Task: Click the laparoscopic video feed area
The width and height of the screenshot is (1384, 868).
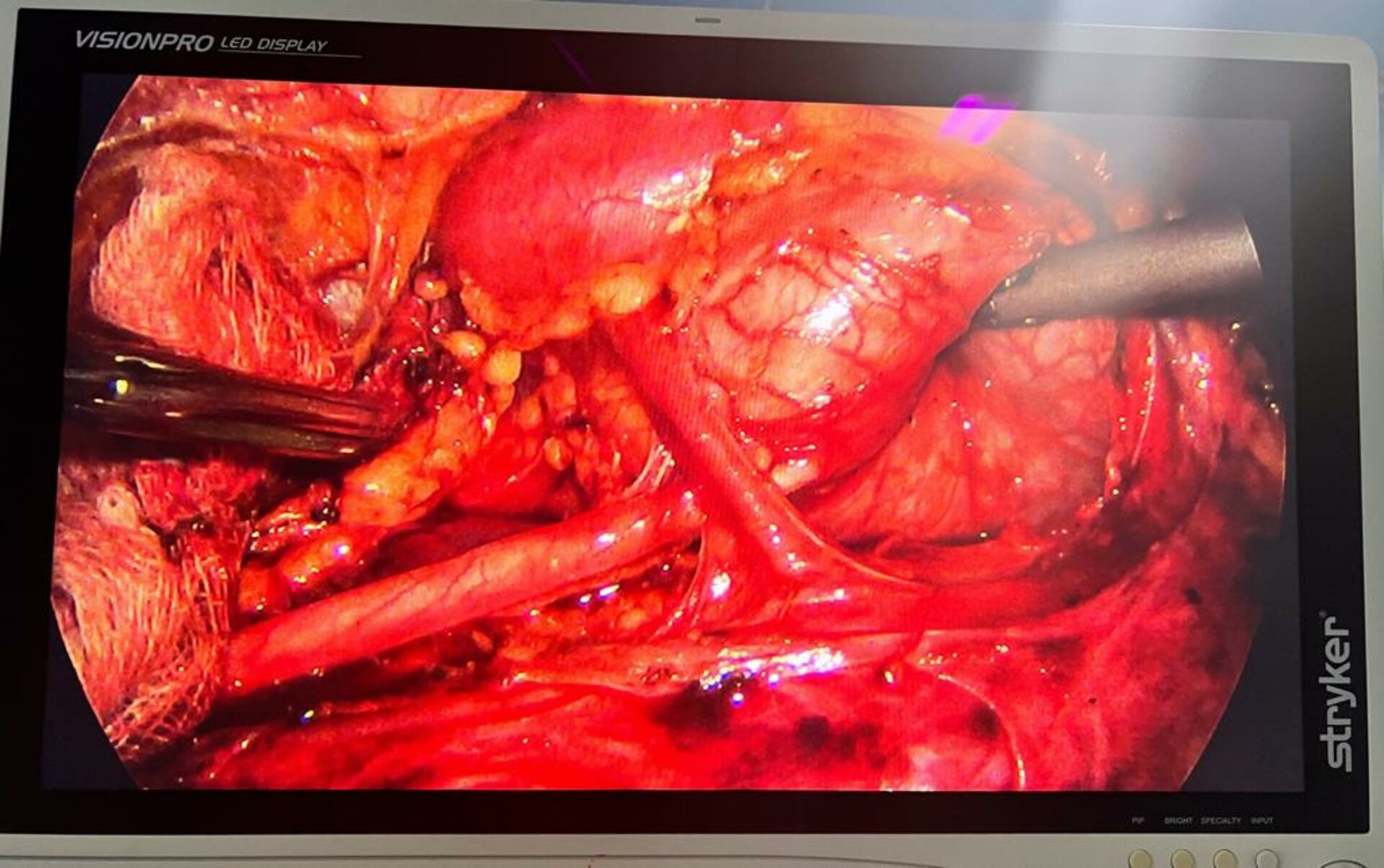Action: tap(670, 433)
